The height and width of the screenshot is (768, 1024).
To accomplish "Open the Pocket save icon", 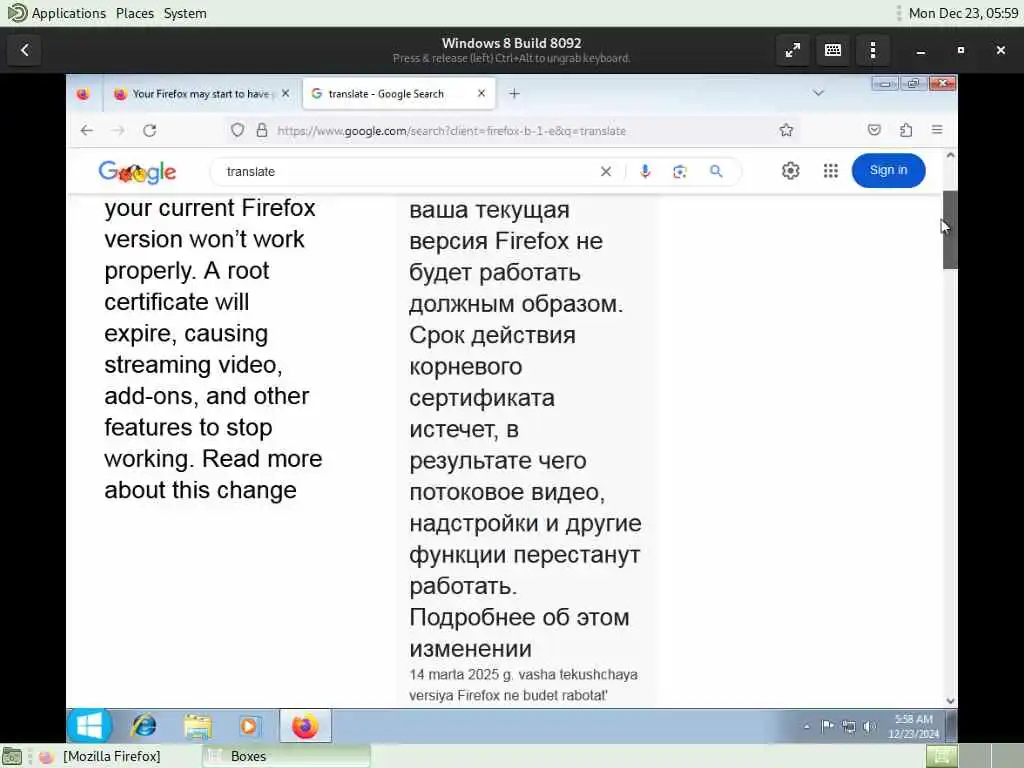I will coord(874,130).
